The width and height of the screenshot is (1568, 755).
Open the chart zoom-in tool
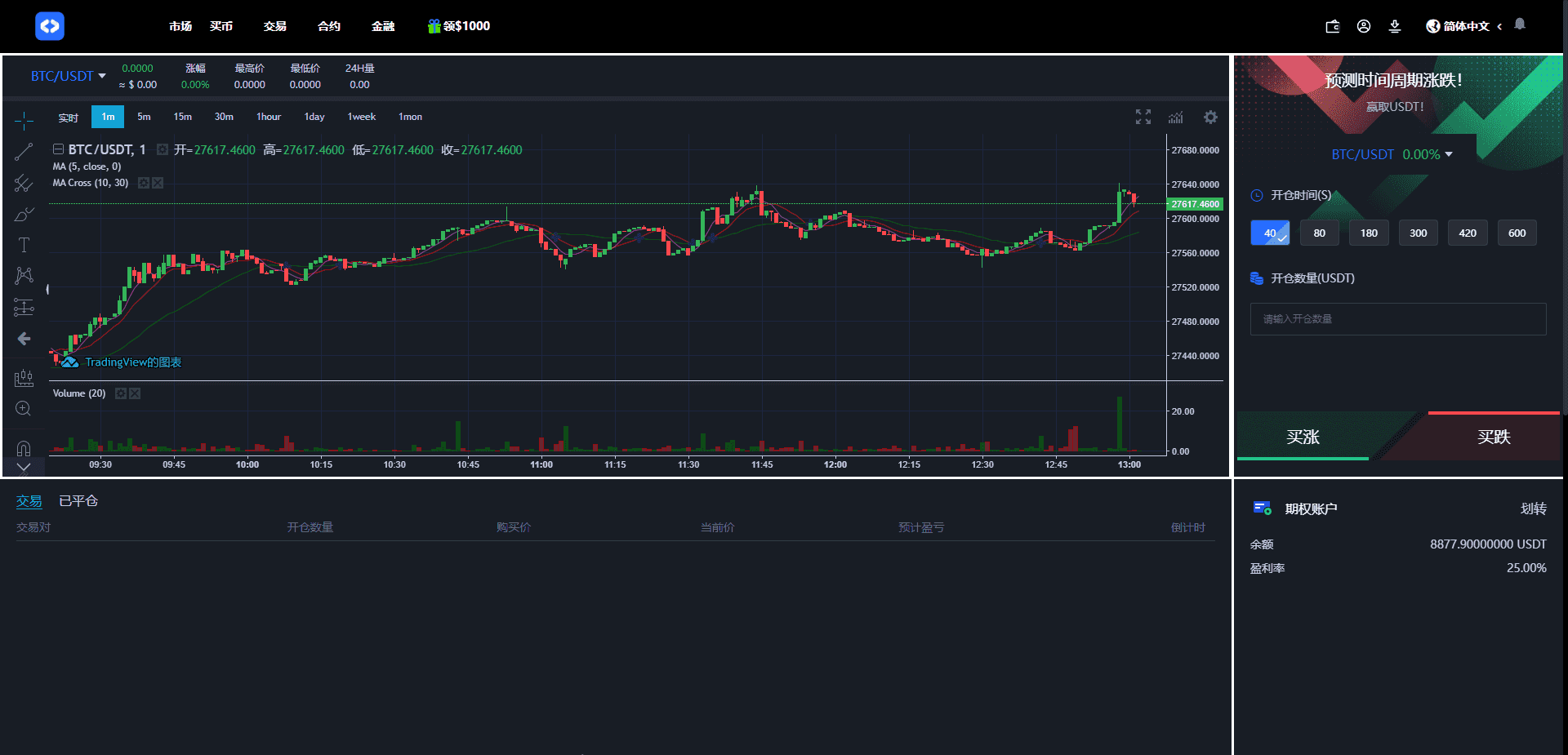pyautogui.click(x=24, y=409)
